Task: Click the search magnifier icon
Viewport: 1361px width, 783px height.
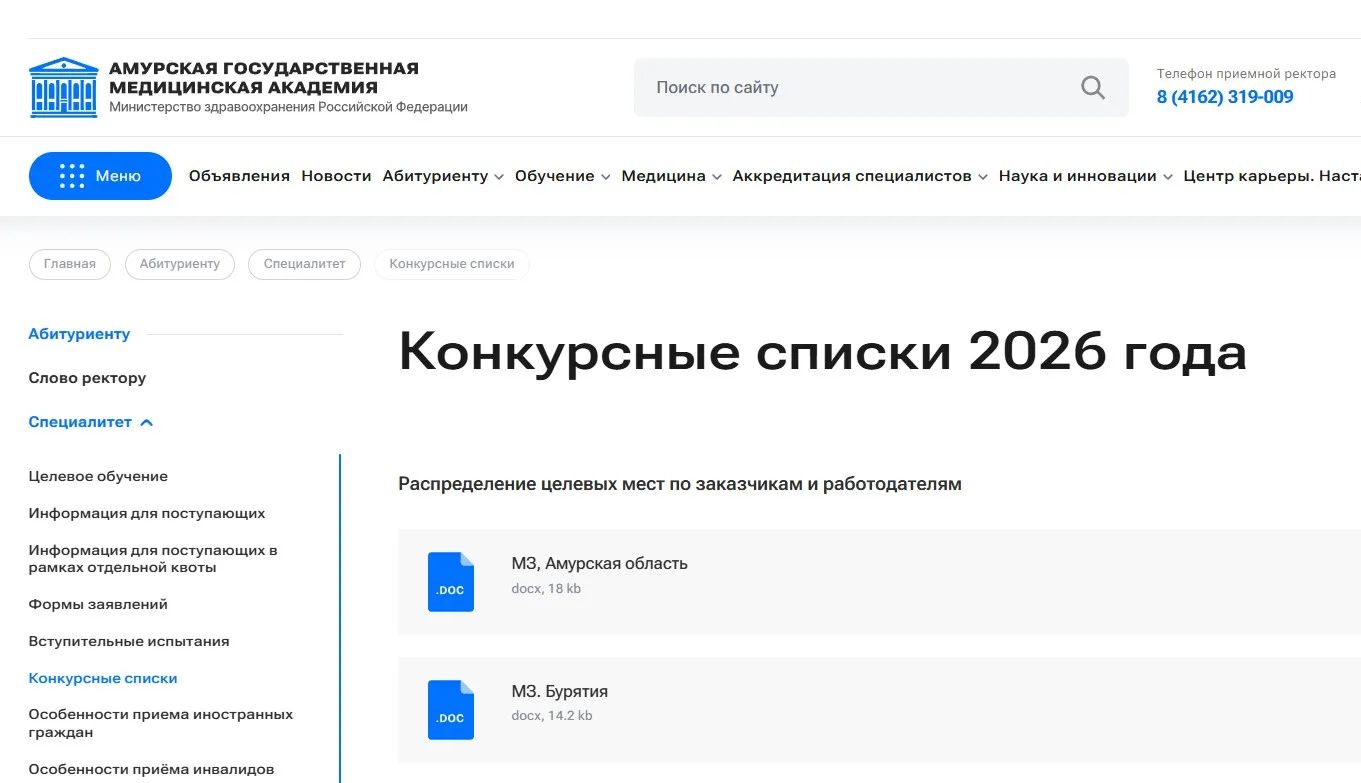Action: [x=1093, y=88]
